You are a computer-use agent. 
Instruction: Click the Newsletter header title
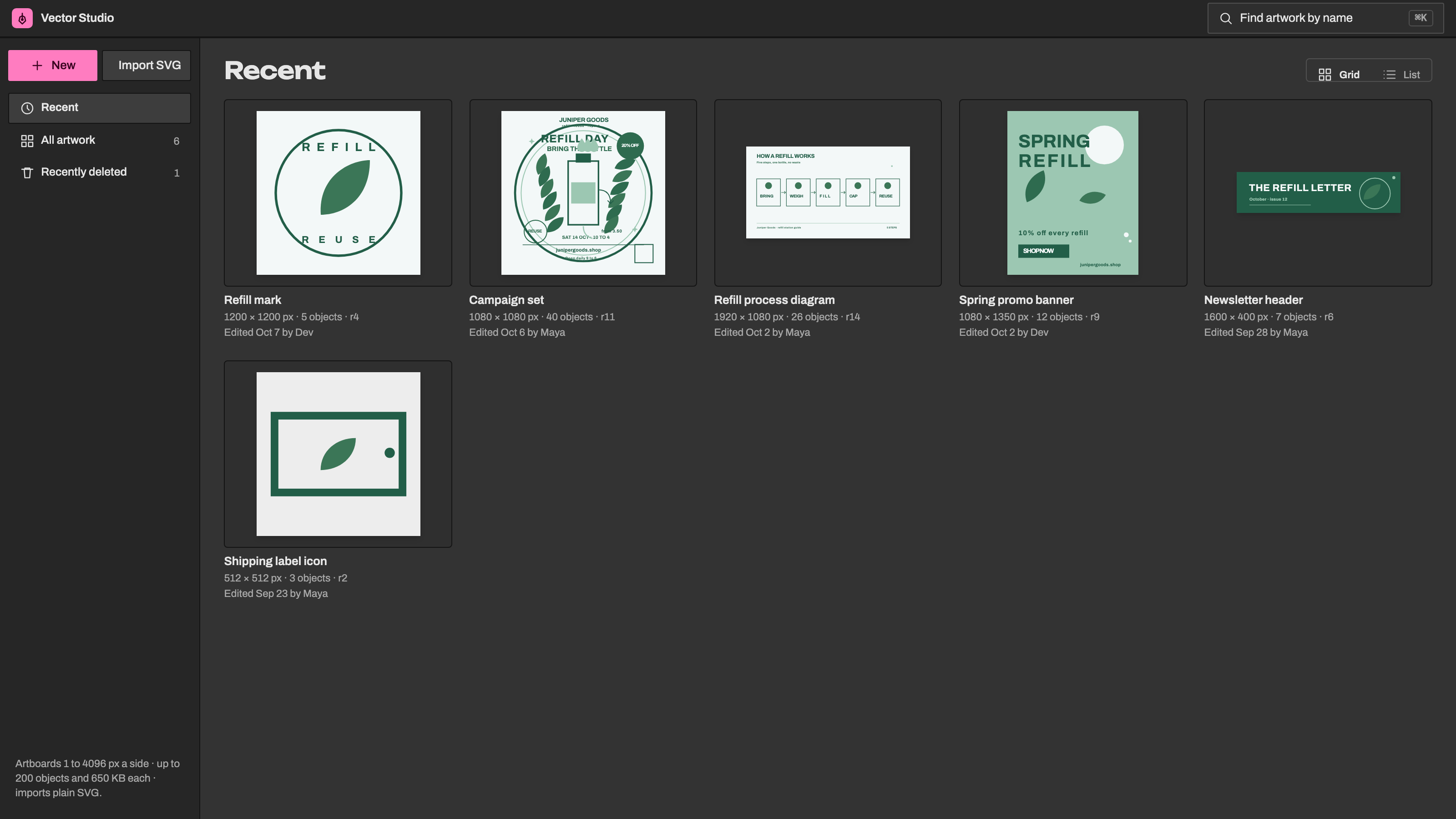pos(1253,300)
